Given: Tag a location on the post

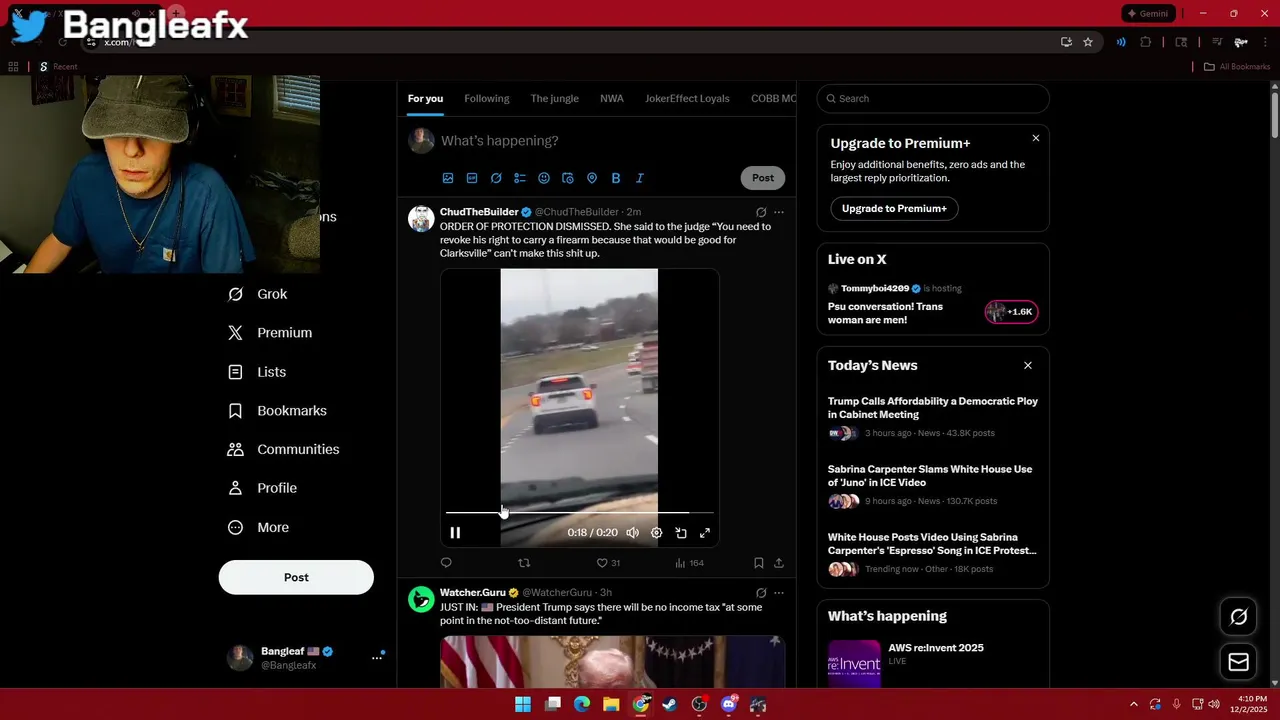Looking at the screenshot, I should coord(592,178).
